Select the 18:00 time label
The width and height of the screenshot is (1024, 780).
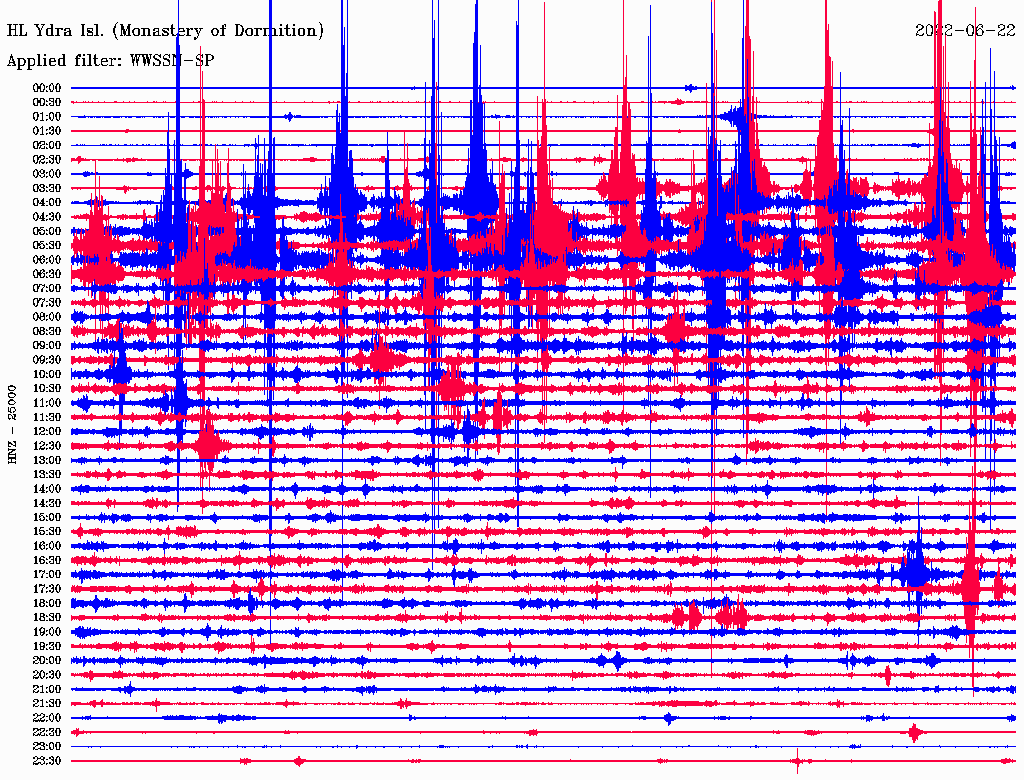pos(47,604)
